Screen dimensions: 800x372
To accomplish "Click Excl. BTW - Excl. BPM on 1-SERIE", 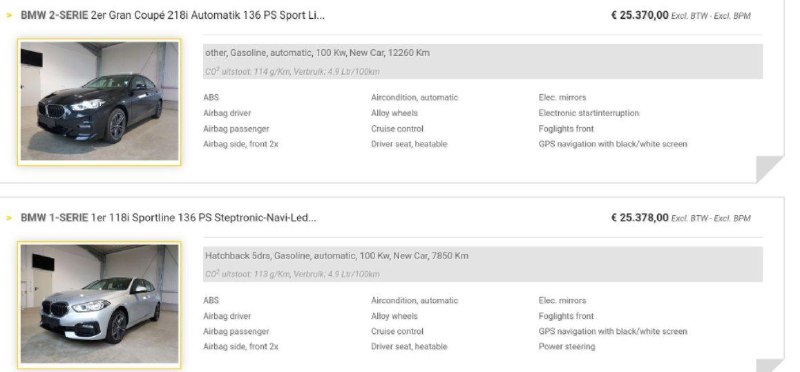I will (x=711, y=219).
